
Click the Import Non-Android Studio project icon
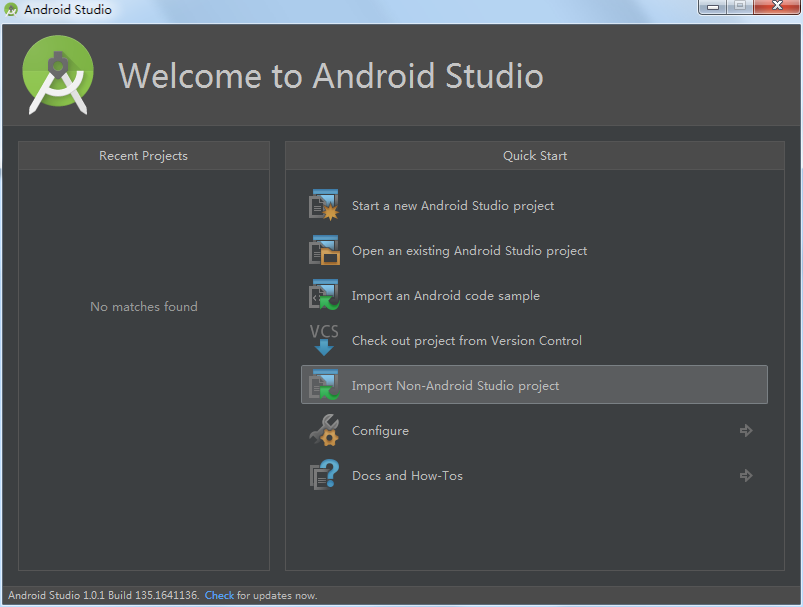coord(323,385)
